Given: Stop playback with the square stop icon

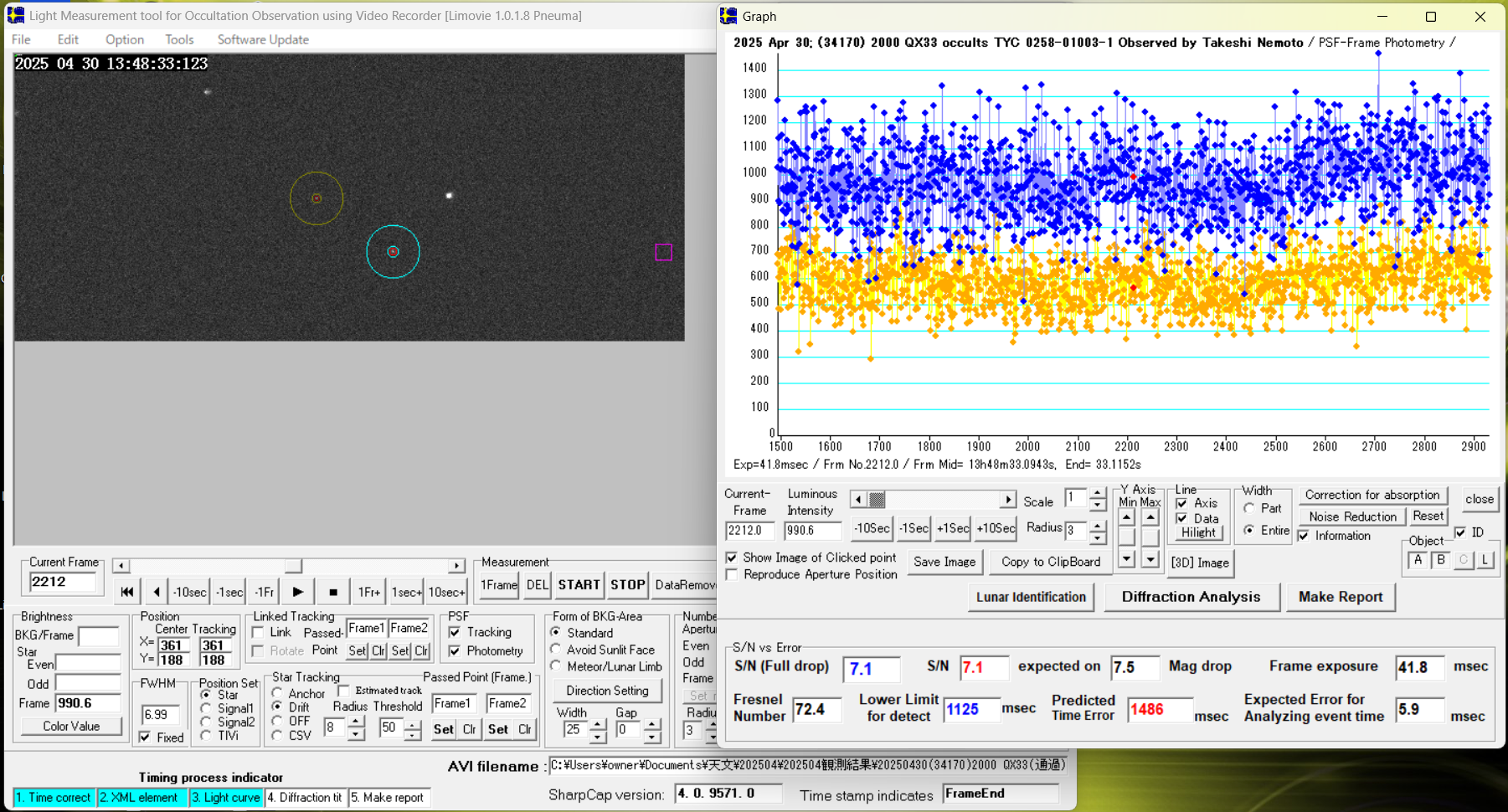Looking at the screenshot, I should [333, 592].
